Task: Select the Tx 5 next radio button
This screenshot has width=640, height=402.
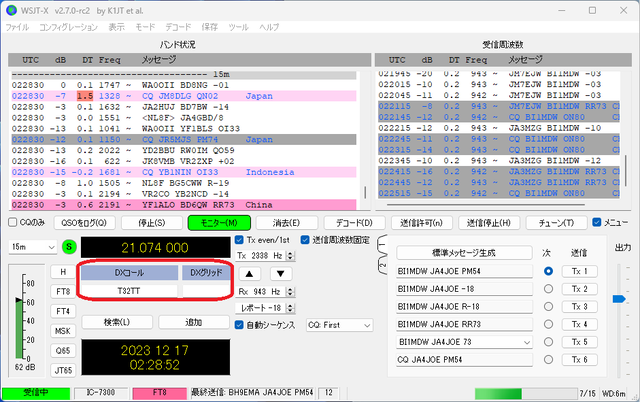Action: pyautogui.click(x=548, y=342)
